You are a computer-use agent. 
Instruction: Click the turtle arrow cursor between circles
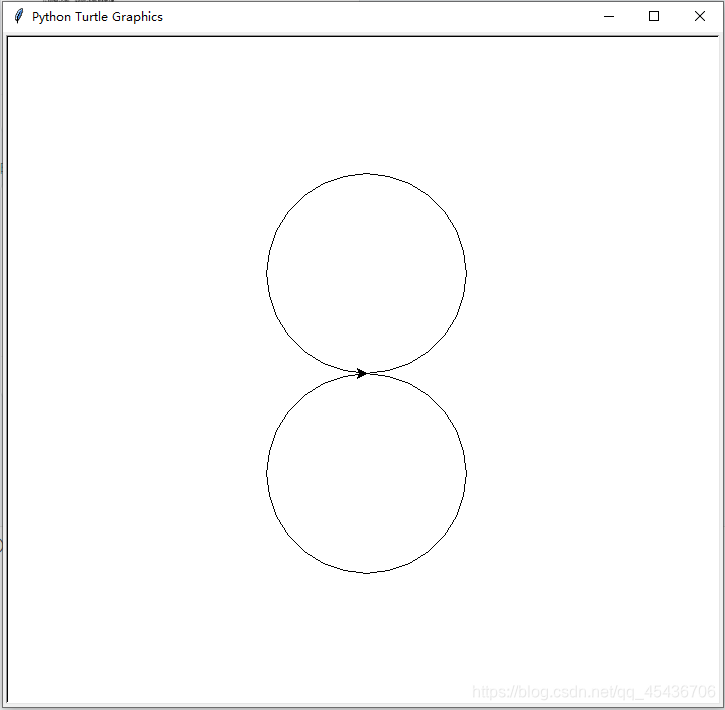pyautogui.click(x=362, y=373)
